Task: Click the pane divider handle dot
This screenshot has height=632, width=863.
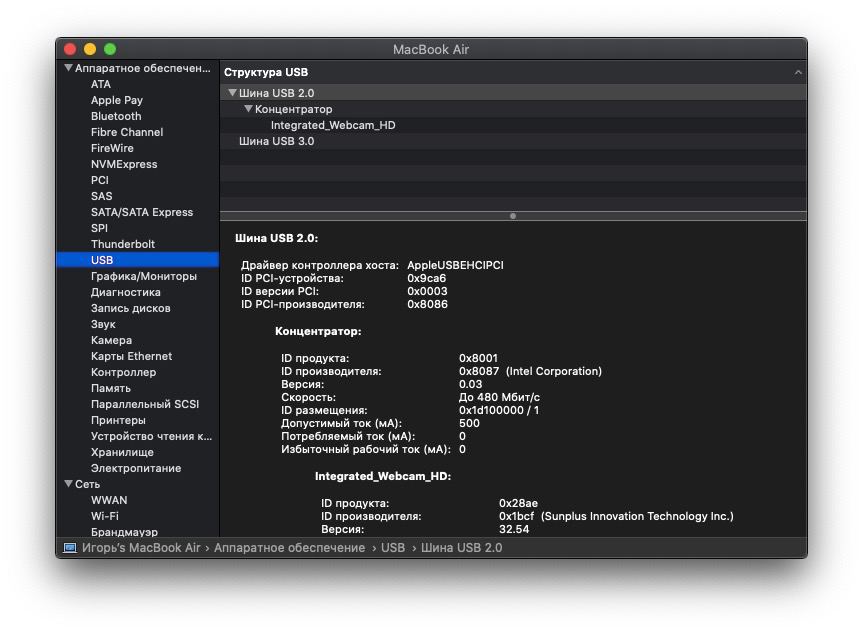Action: coord(513,216)
